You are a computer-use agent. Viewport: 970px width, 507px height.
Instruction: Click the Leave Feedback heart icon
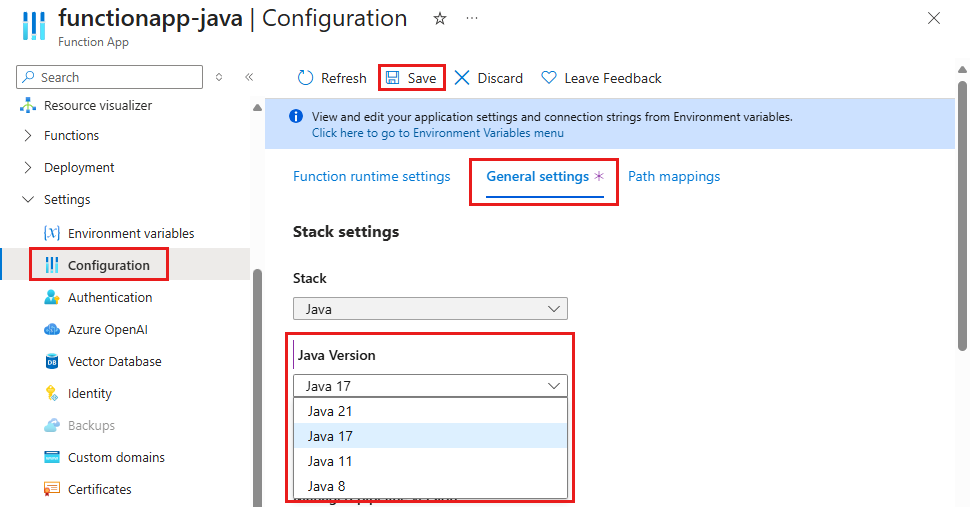coord(549,78)
